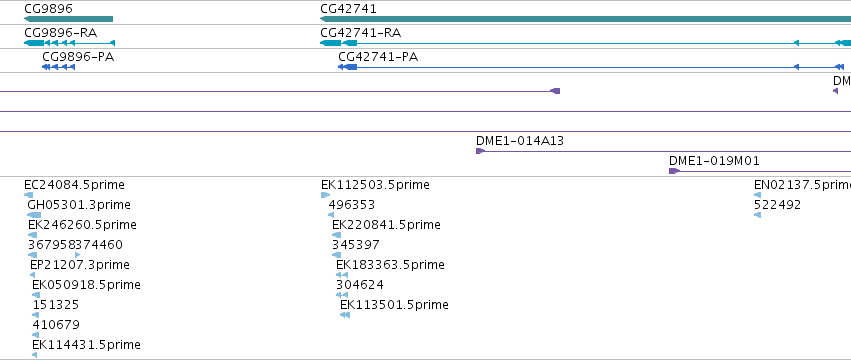Open the CG9896-RA transcript label
The image size is (851, 360).
(60, 33)
